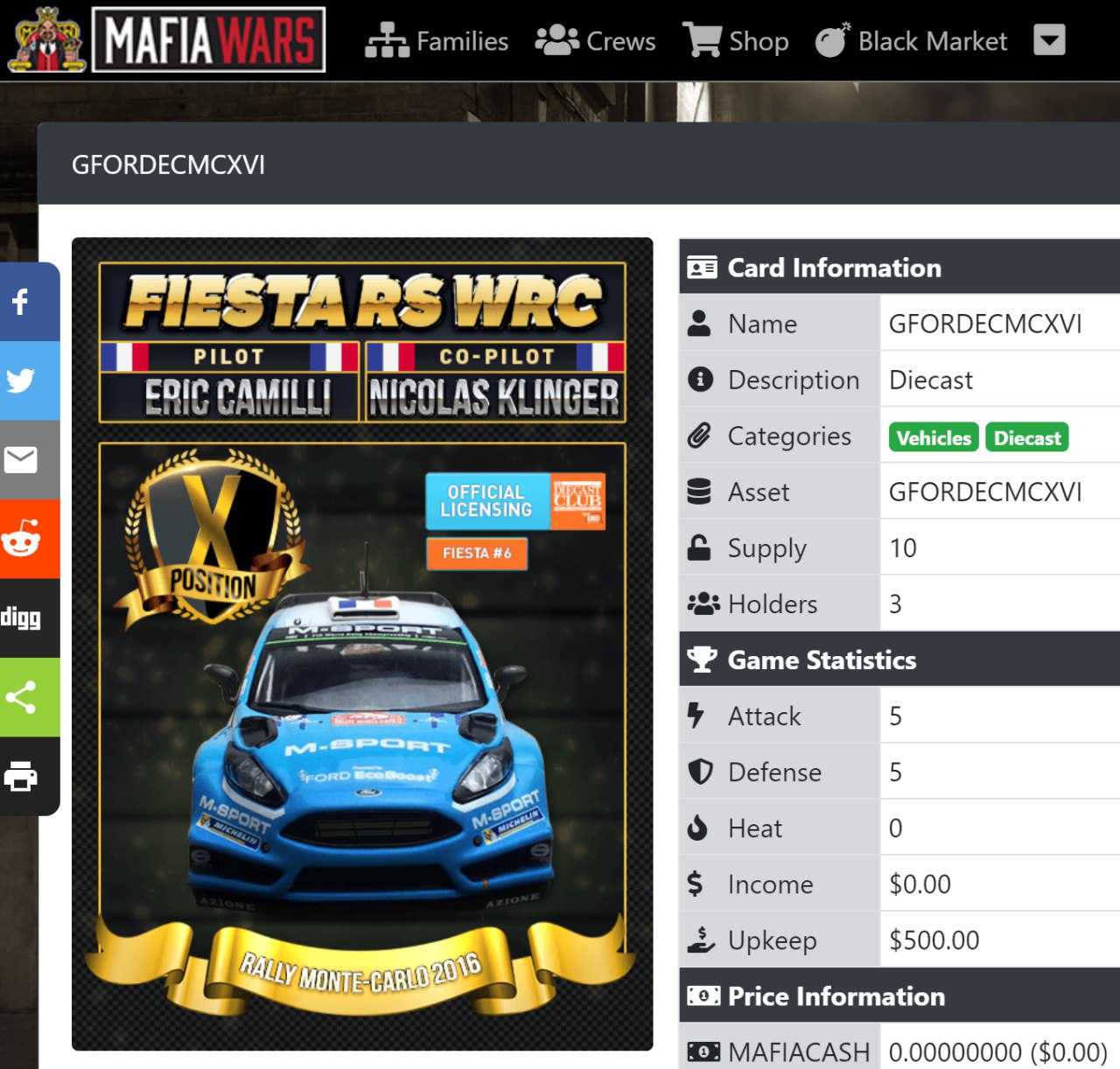Select the Holders value 3

pyautogui.click(x=895, y=604)
